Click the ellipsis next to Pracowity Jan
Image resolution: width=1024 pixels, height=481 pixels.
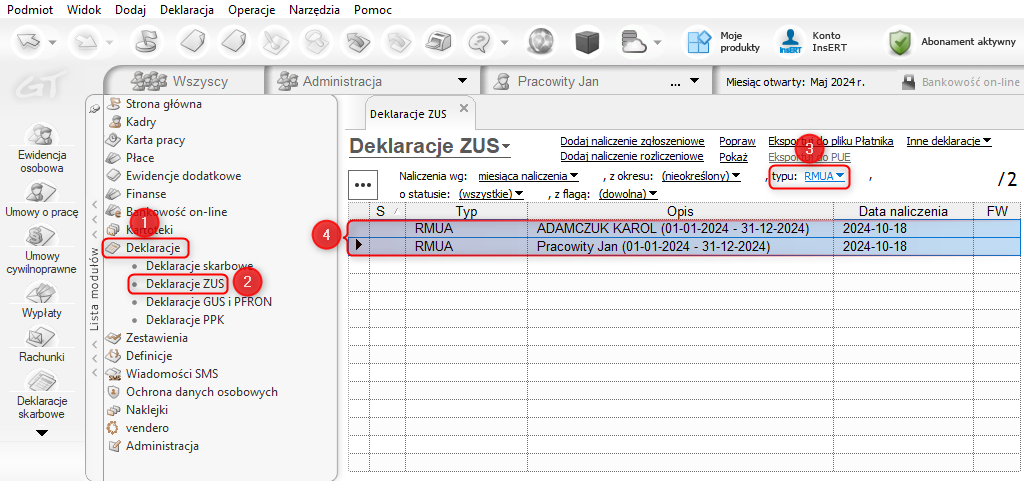[675, 83]
